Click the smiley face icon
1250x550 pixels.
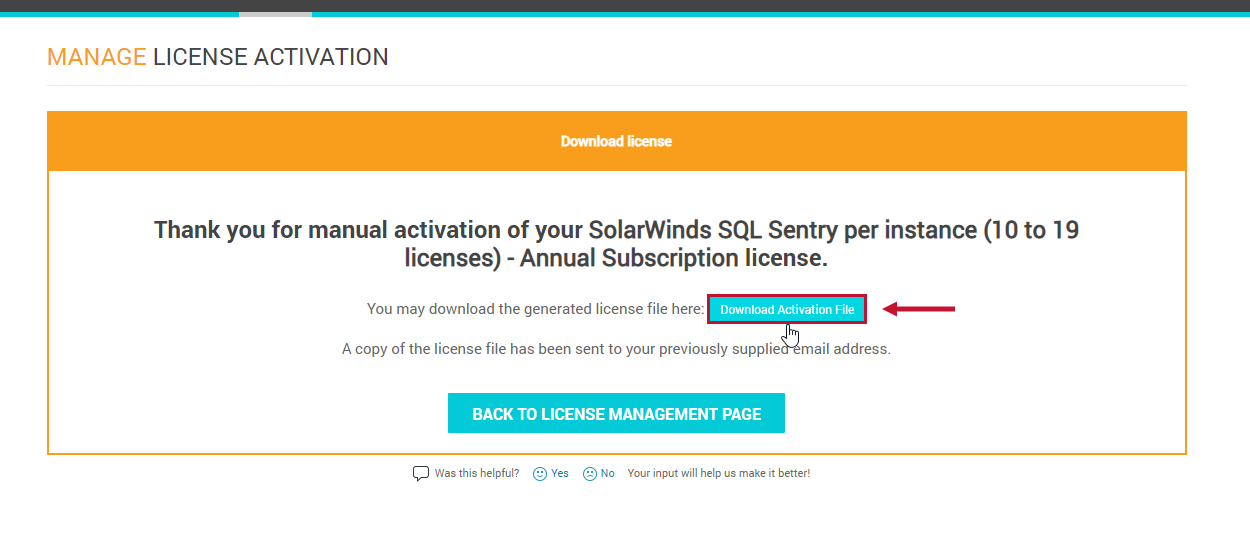[x=540, y=474]
